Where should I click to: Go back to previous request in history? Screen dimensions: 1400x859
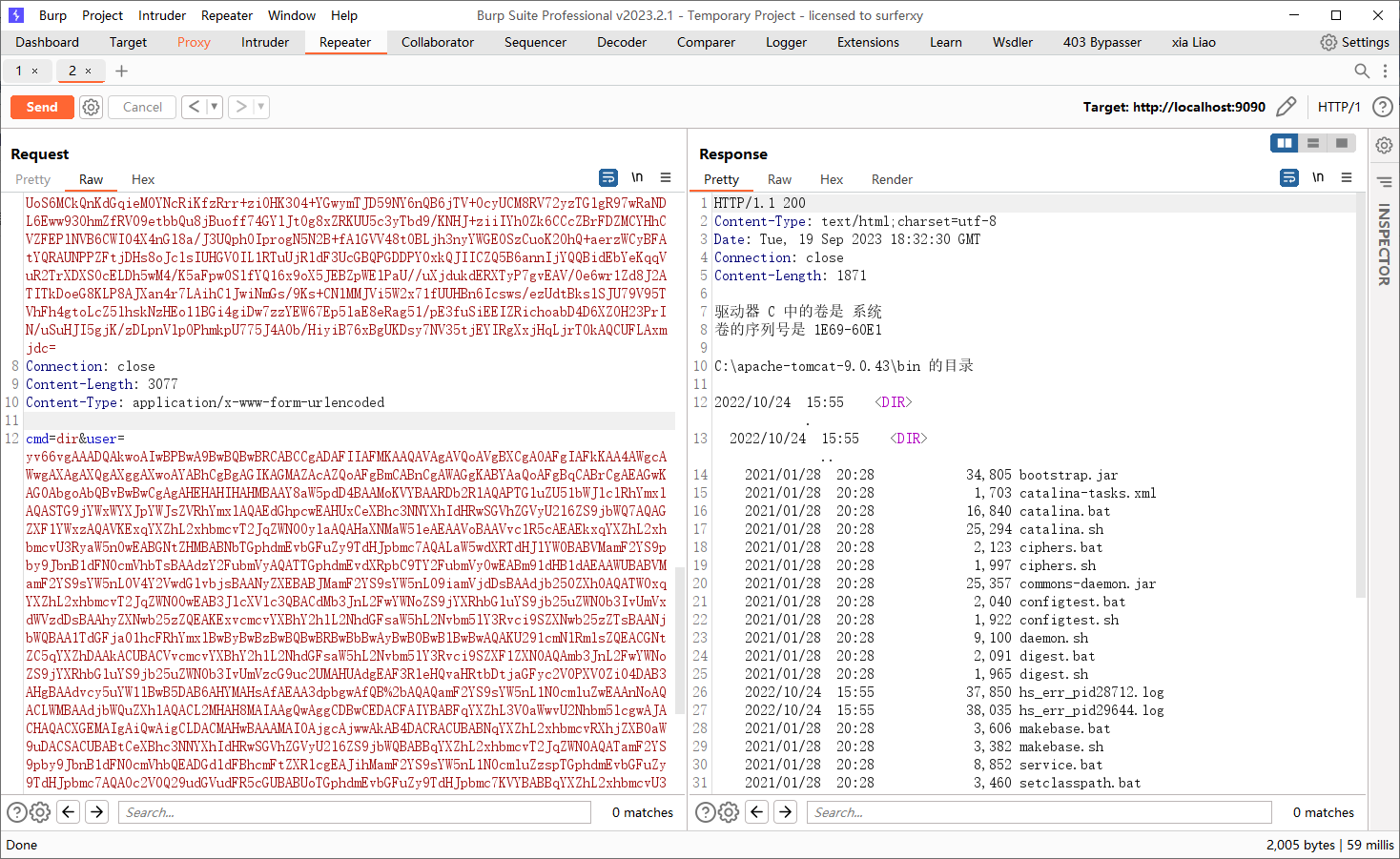[194, 107]
